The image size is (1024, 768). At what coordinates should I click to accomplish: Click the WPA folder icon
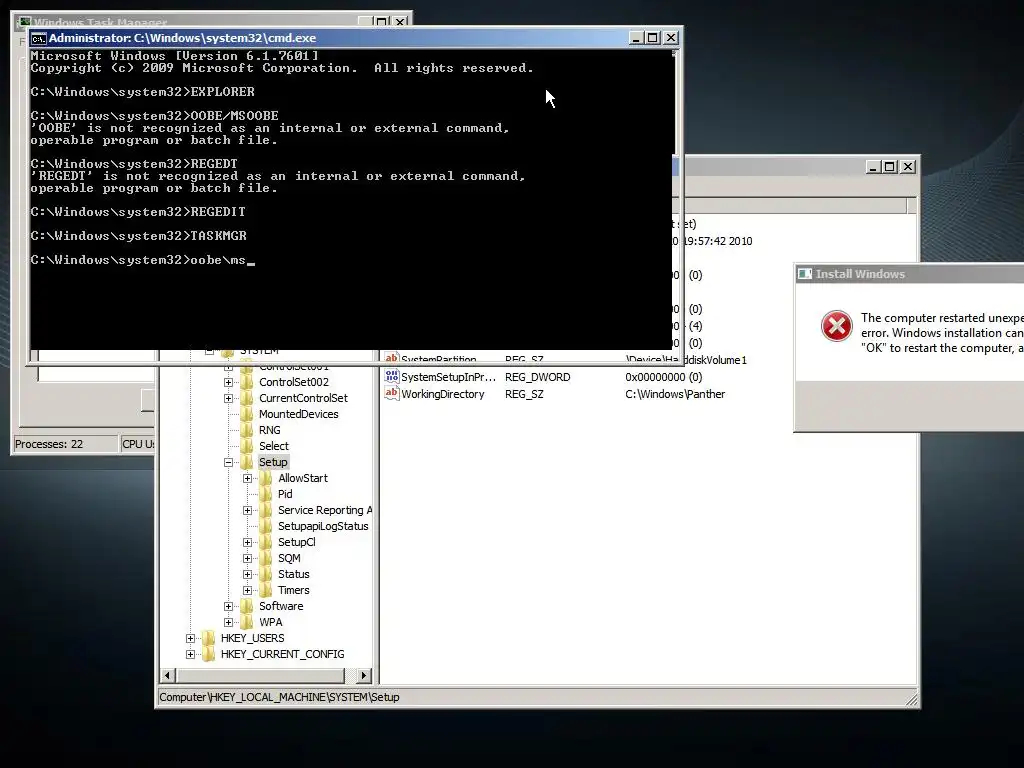pos(247,622)
